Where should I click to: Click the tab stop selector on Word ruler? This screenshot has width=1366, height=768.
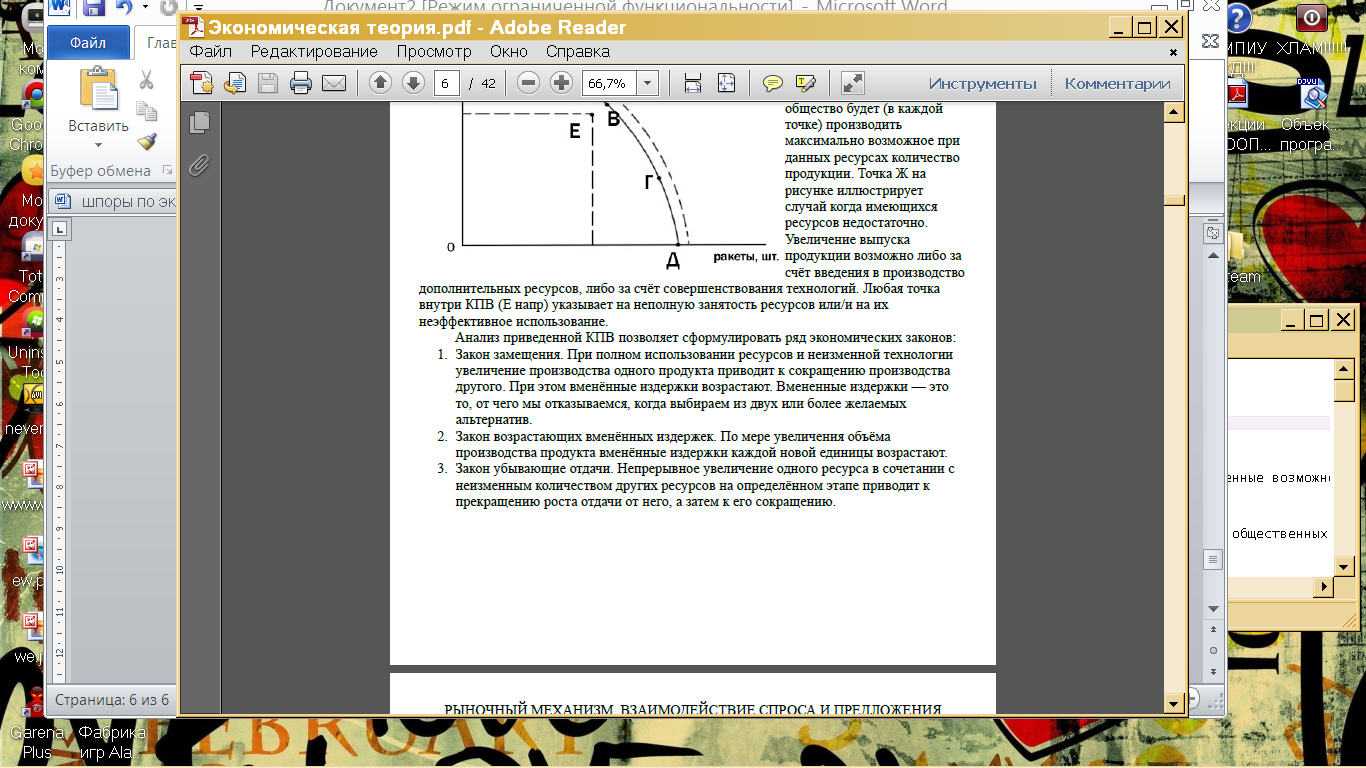coord(60,229)
